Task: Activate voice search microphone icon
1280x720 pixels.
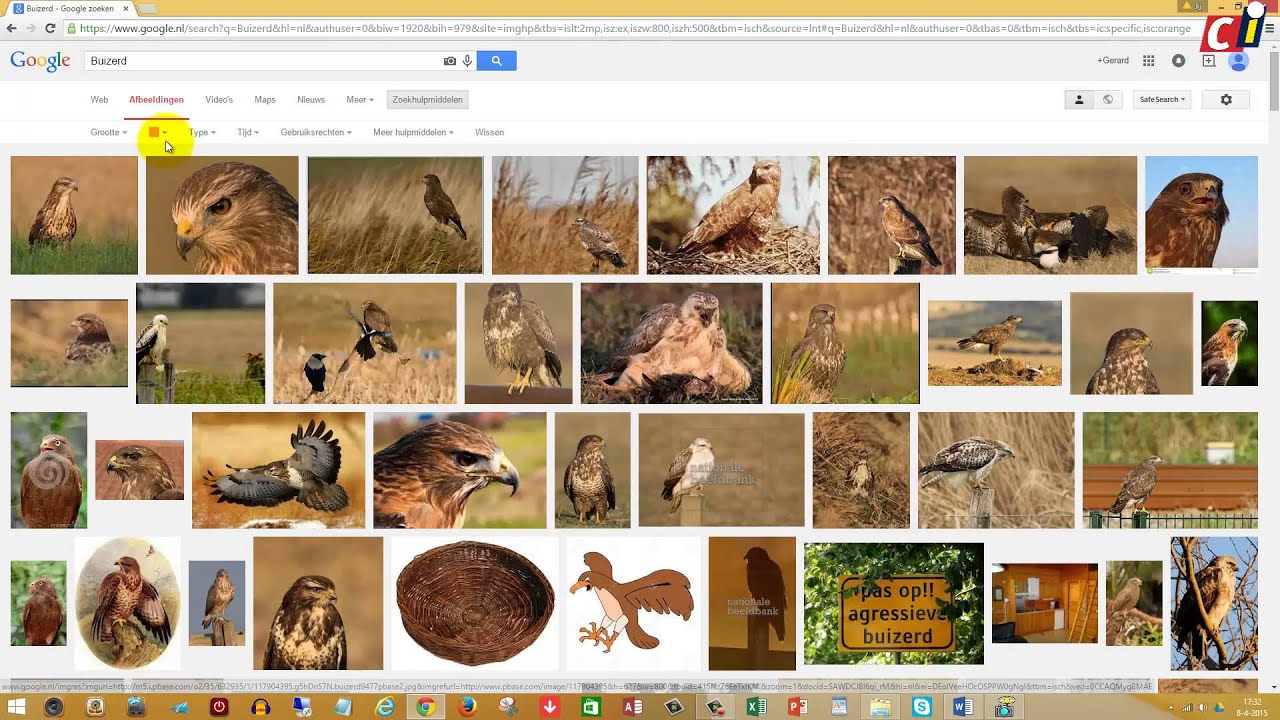Action: click(x=467, y=61)
